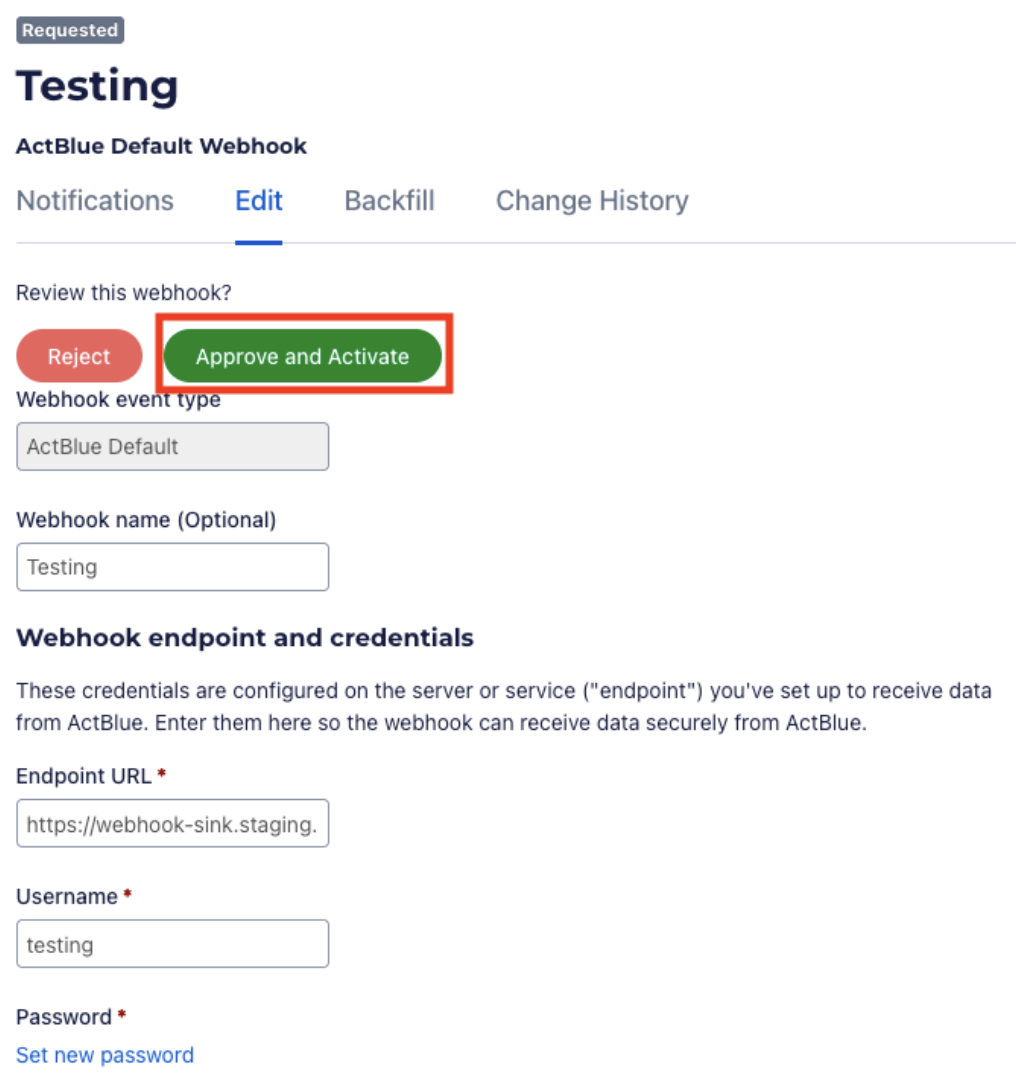Screen dimensions: 1016x1086
Task: View the Change History tab
Action: [592, 201]
